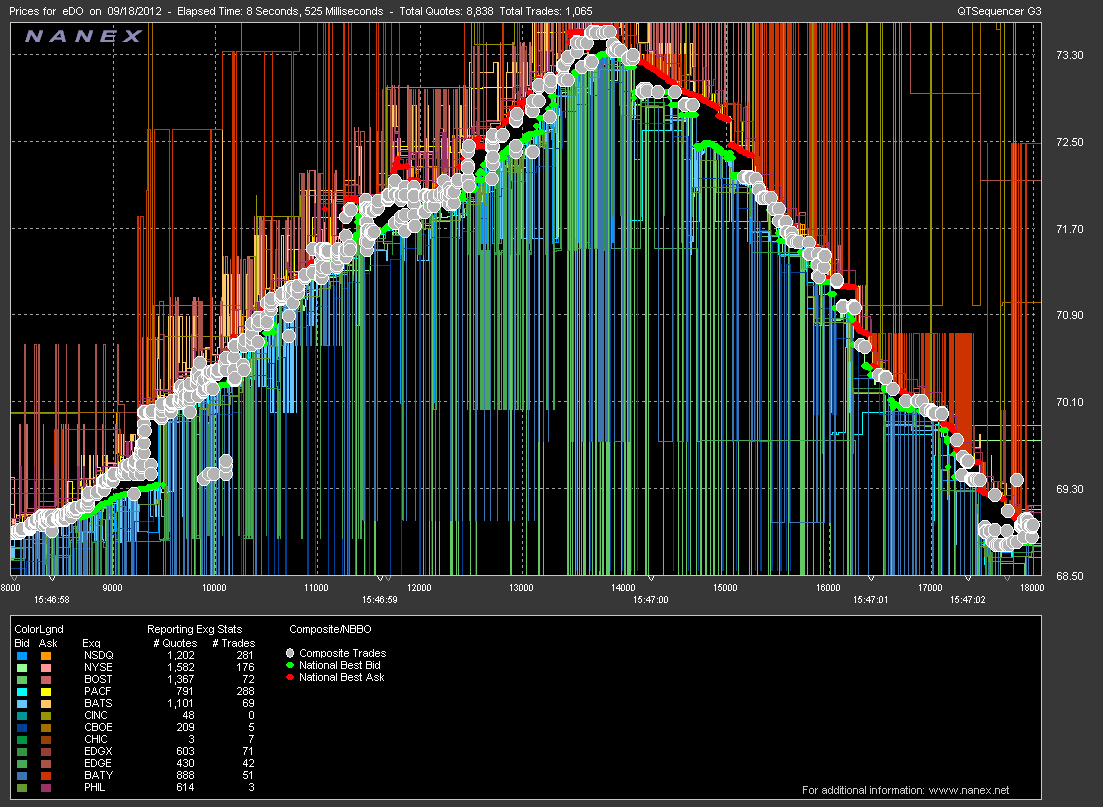Click the 10000 x-axis tick label

pos(215,587)
